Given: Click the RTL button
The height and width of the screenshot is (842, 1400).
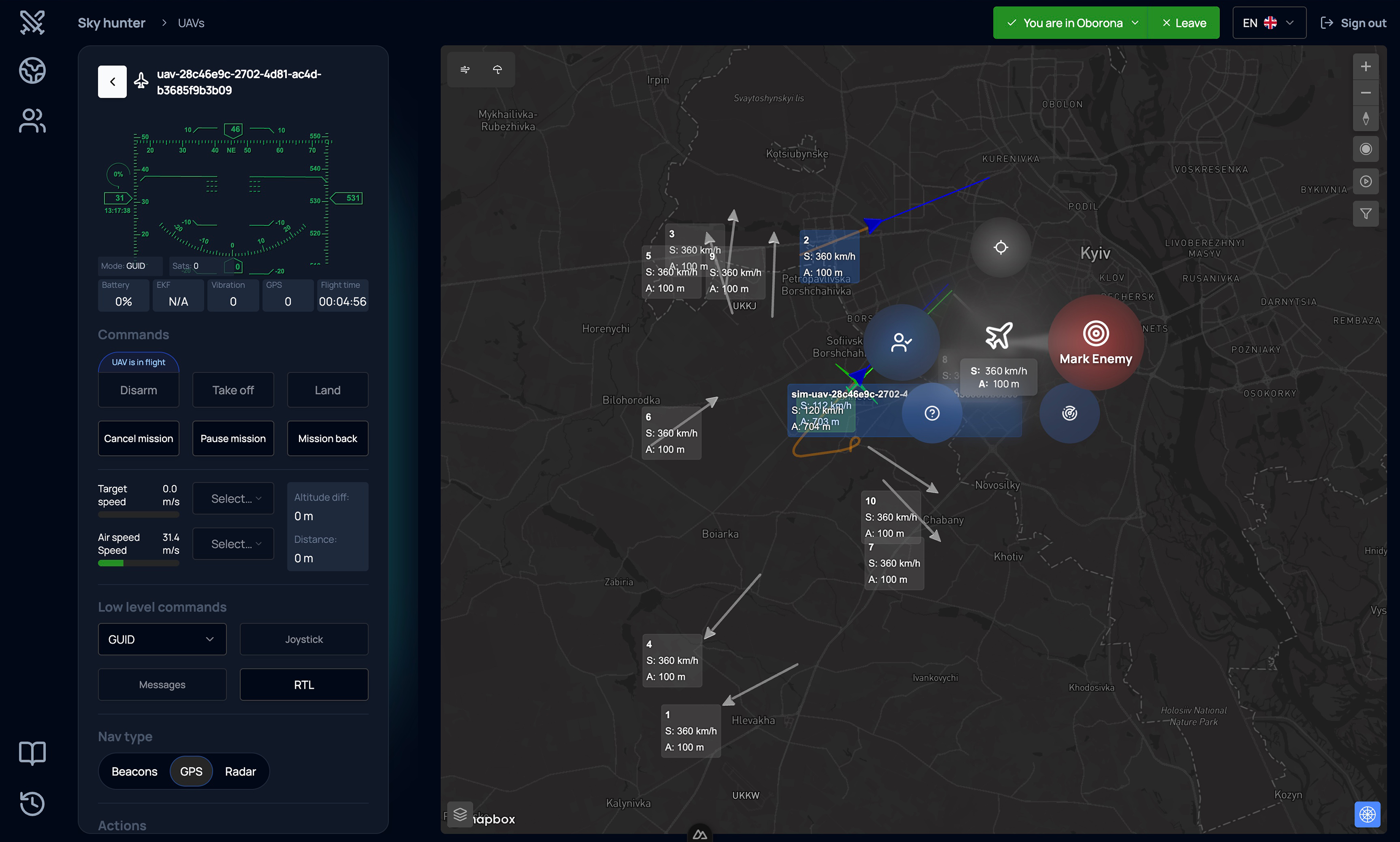Looking at the screenshot, I should (x=304, y=684).
